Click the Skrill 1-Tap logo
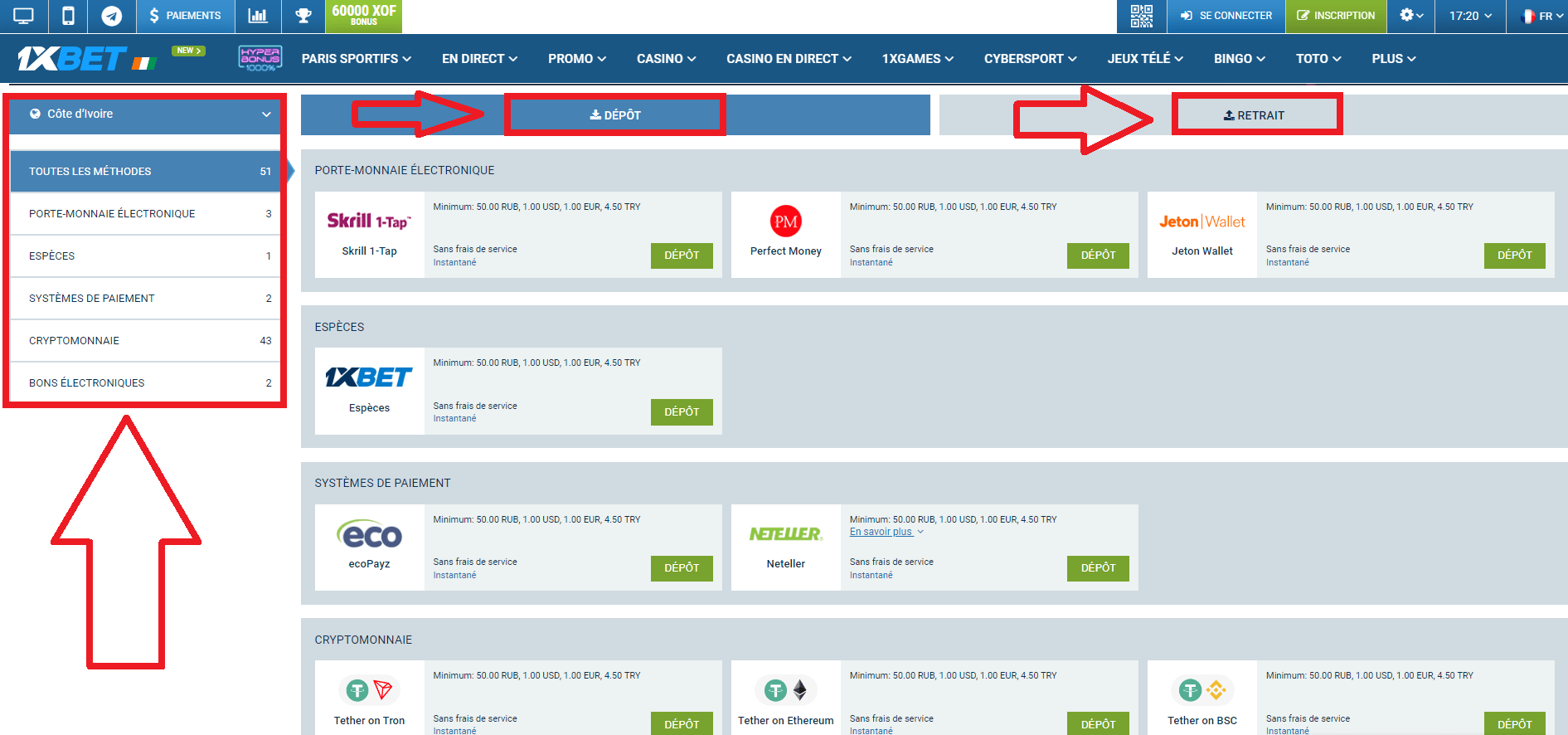 click(369, 221)
